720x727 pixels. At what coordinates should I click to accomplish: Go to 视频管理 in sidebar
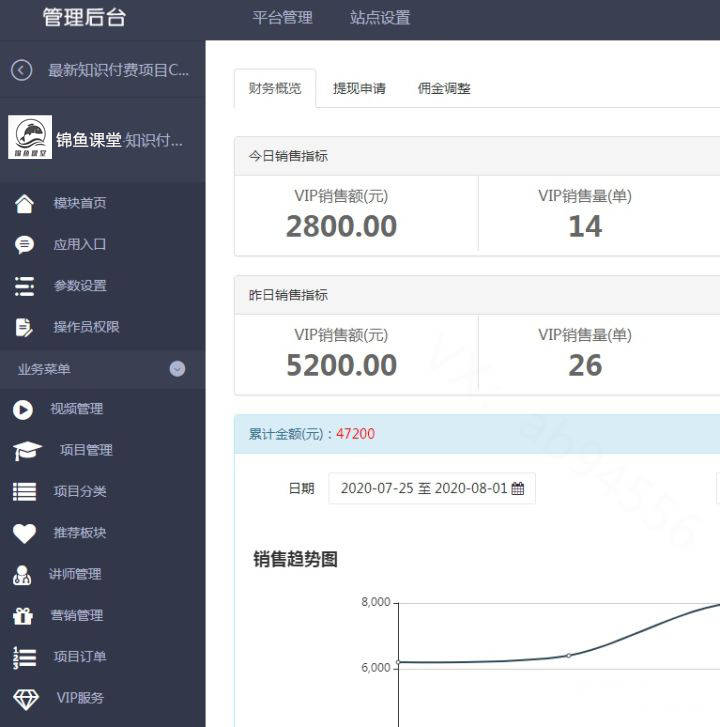coord(77,409)
